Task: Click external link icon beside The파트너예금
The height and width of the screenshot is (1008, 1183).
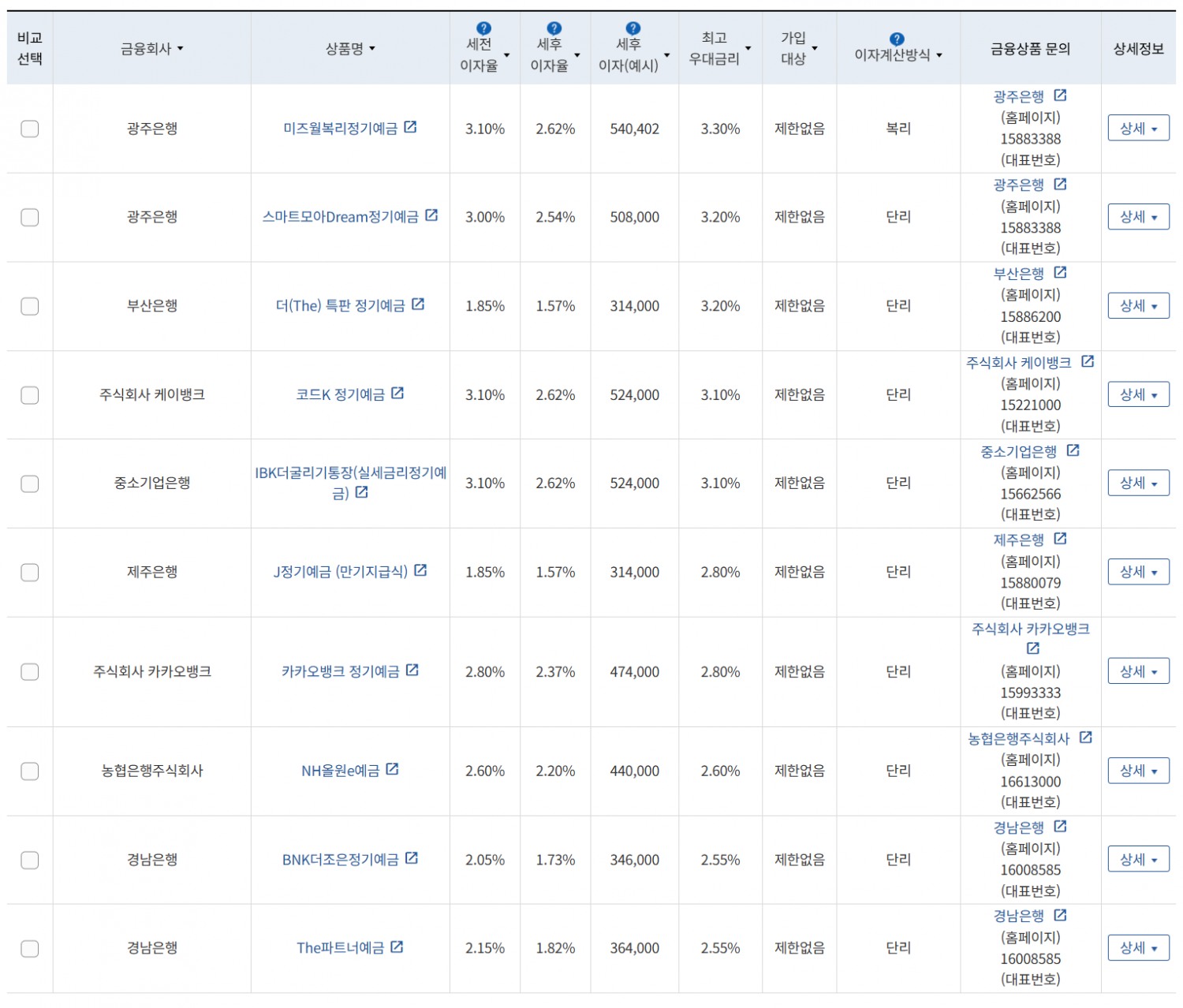Action: (397, 946)
